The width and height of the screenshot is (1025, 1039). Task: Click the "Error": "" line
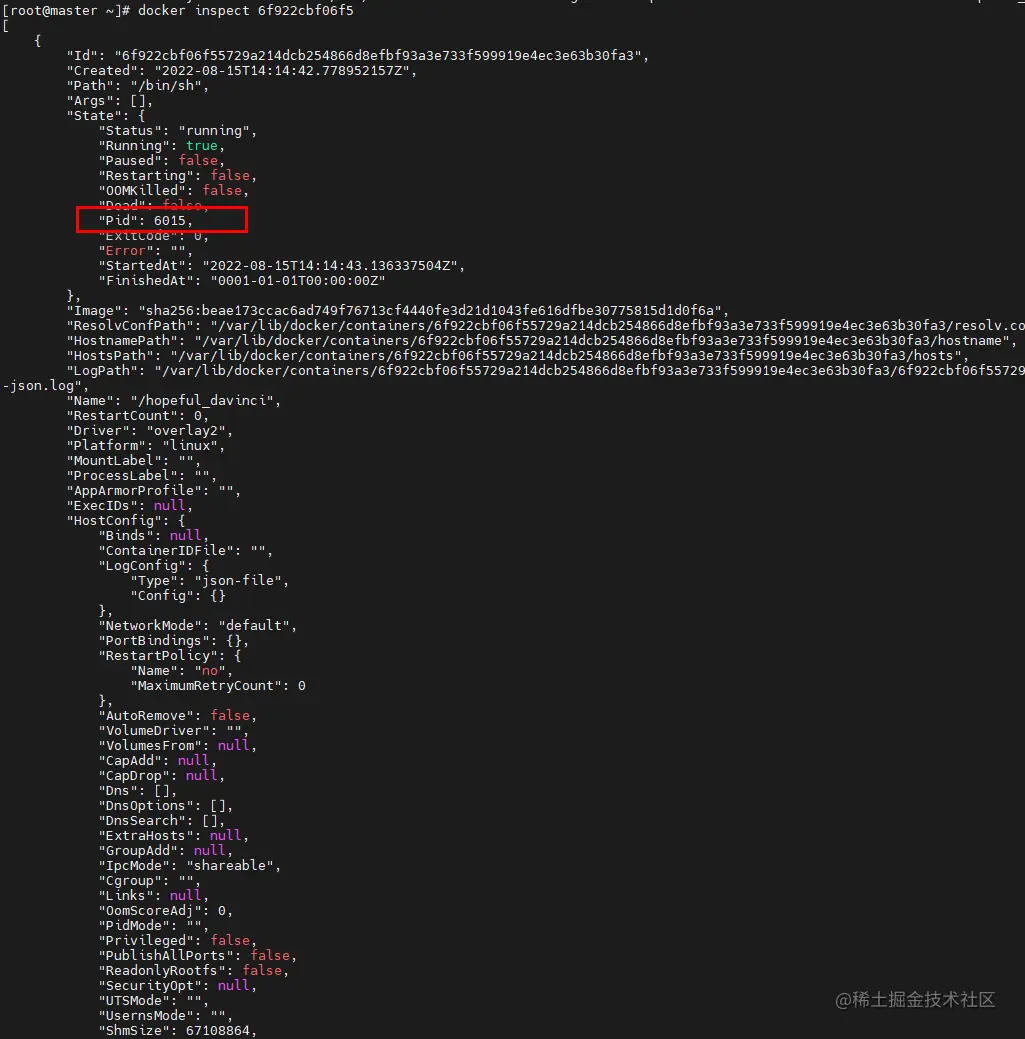(146, 250)
